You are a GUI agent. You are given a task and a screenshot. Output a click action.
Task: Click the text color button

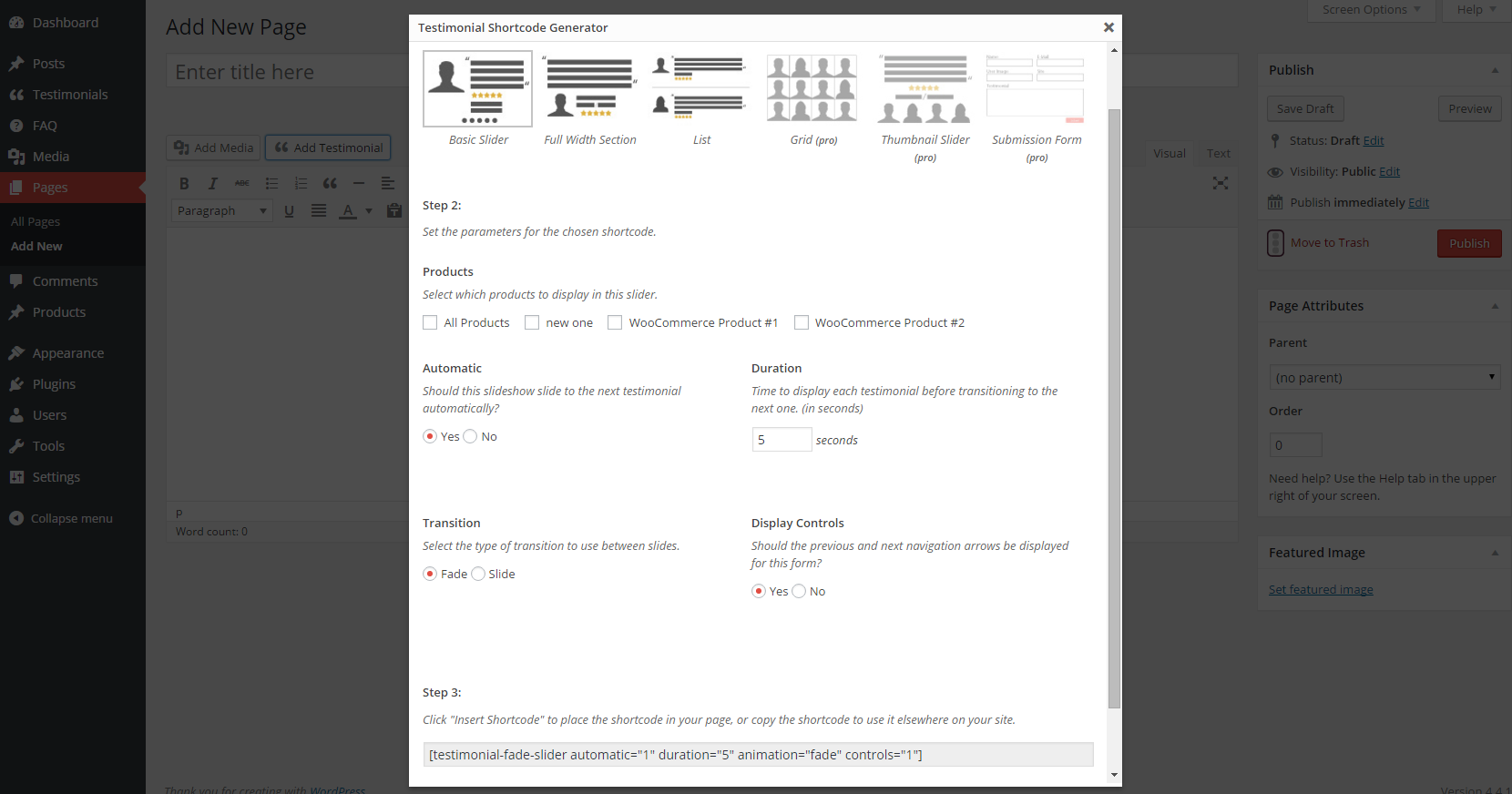348,211
